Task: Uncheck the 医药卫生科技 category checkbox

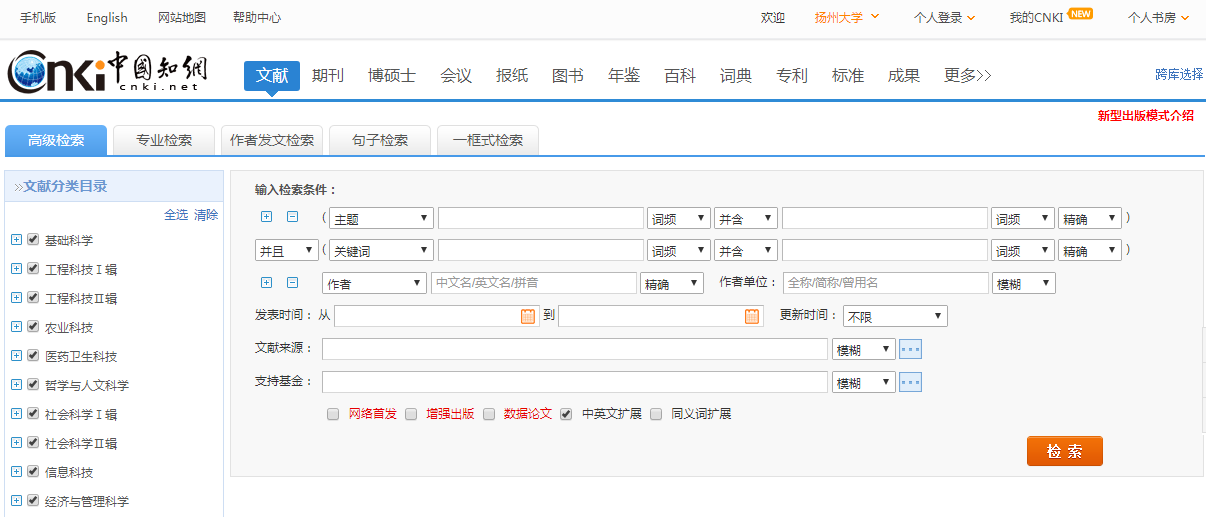Action: tap(33, 356)
